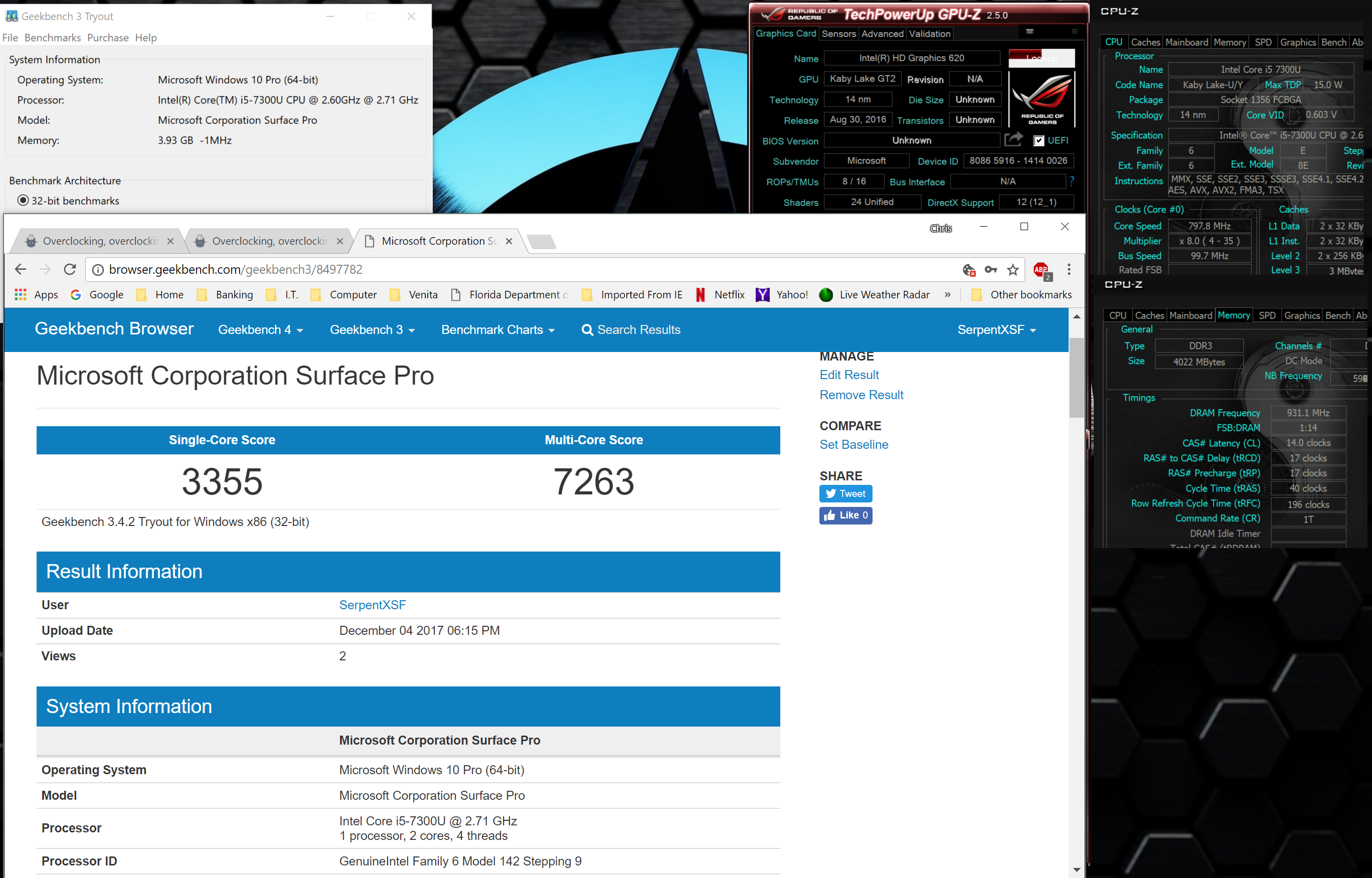Image resolution: width=1372 pixels, height=878 pixels.
Task: Click the GPU-Z BIOS export arrow icon
Action: tap(1013, 140)
